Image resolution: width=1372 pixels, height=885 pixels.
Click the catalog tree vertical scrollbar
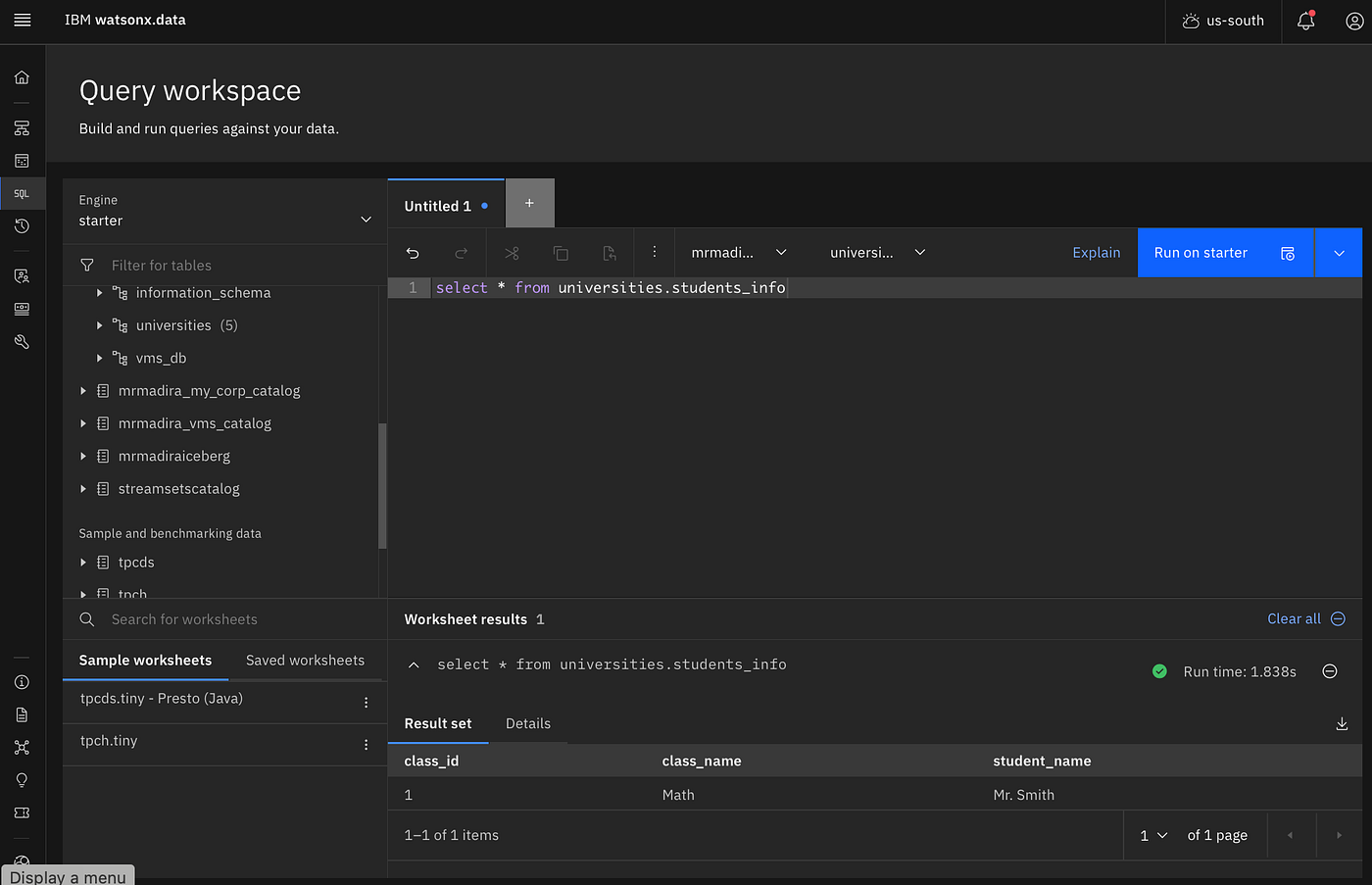coord(382,486)
